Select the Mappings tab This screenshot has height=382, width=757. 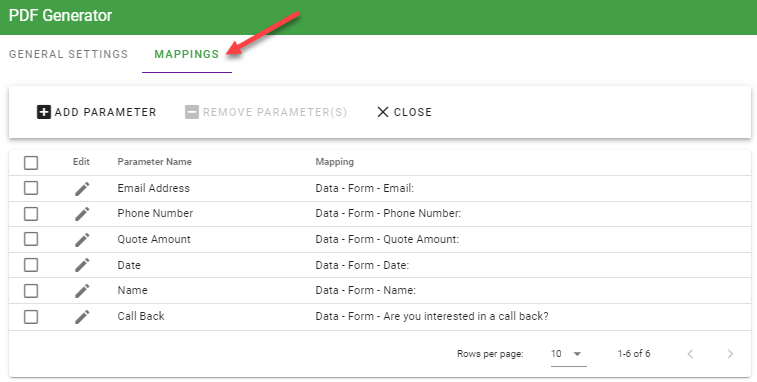tap(187, 54)
